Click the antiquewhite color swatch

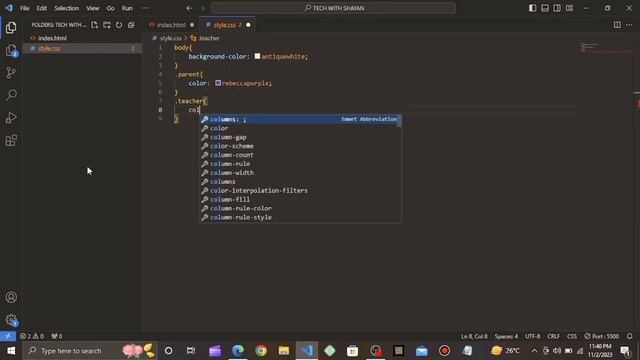point(258,56)
